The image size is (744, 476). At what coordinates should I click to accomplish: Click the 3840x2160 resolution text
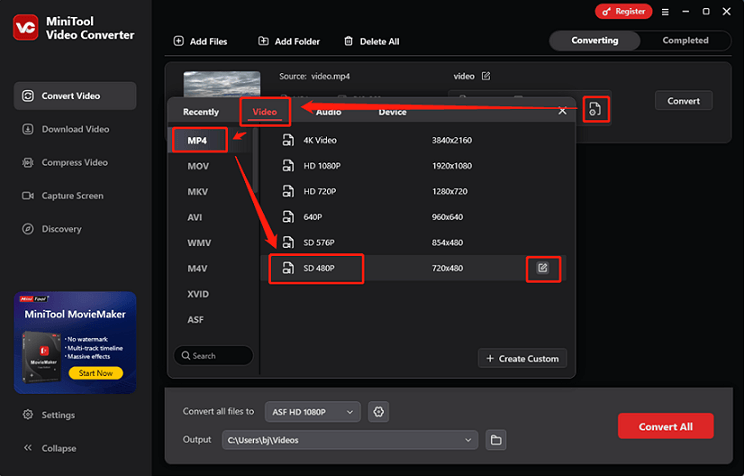[x=452, y=140]
